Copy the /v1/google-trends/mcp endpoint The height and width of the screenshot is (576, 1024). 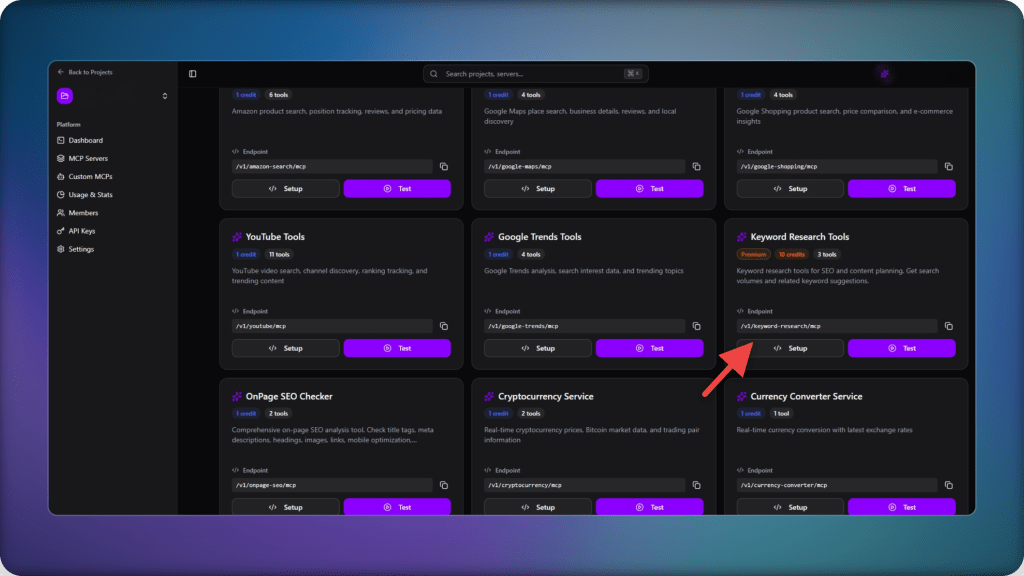point(696,326)
